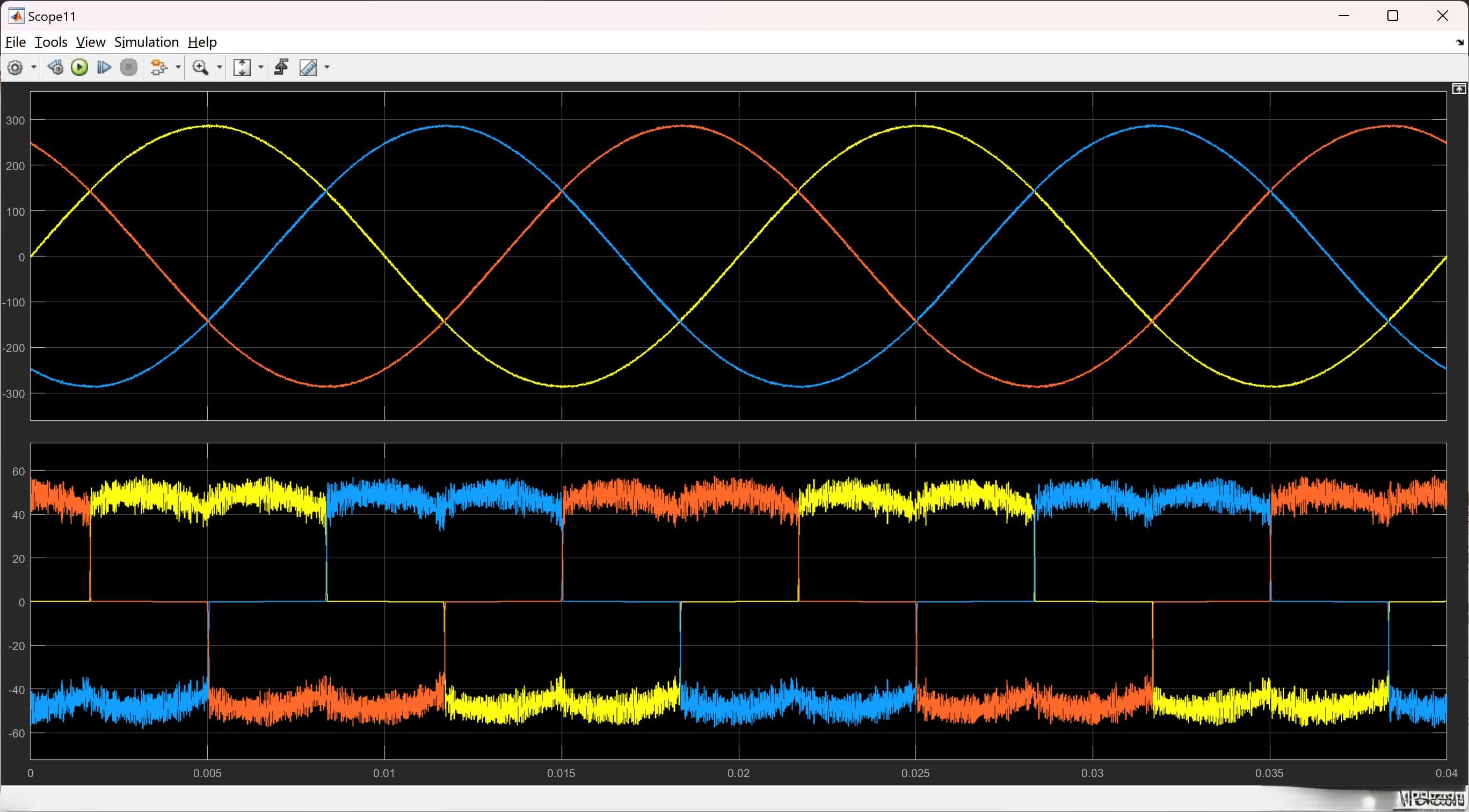The width and height of the screenshot is (1469, 812).
Task: Click the maximize axes icon above plots
Action: (1459, 89)
